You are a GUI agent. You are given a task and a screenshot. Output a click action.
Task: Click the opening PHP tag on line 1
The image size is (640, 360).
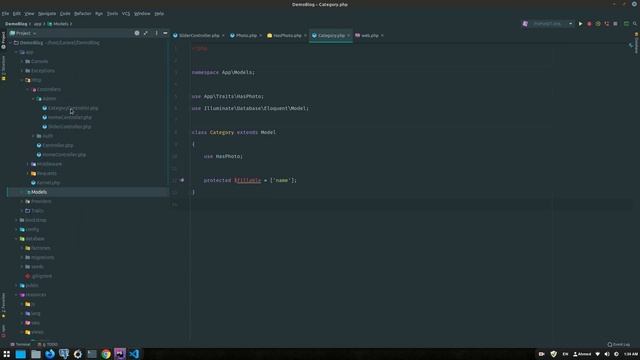(200, 49)
